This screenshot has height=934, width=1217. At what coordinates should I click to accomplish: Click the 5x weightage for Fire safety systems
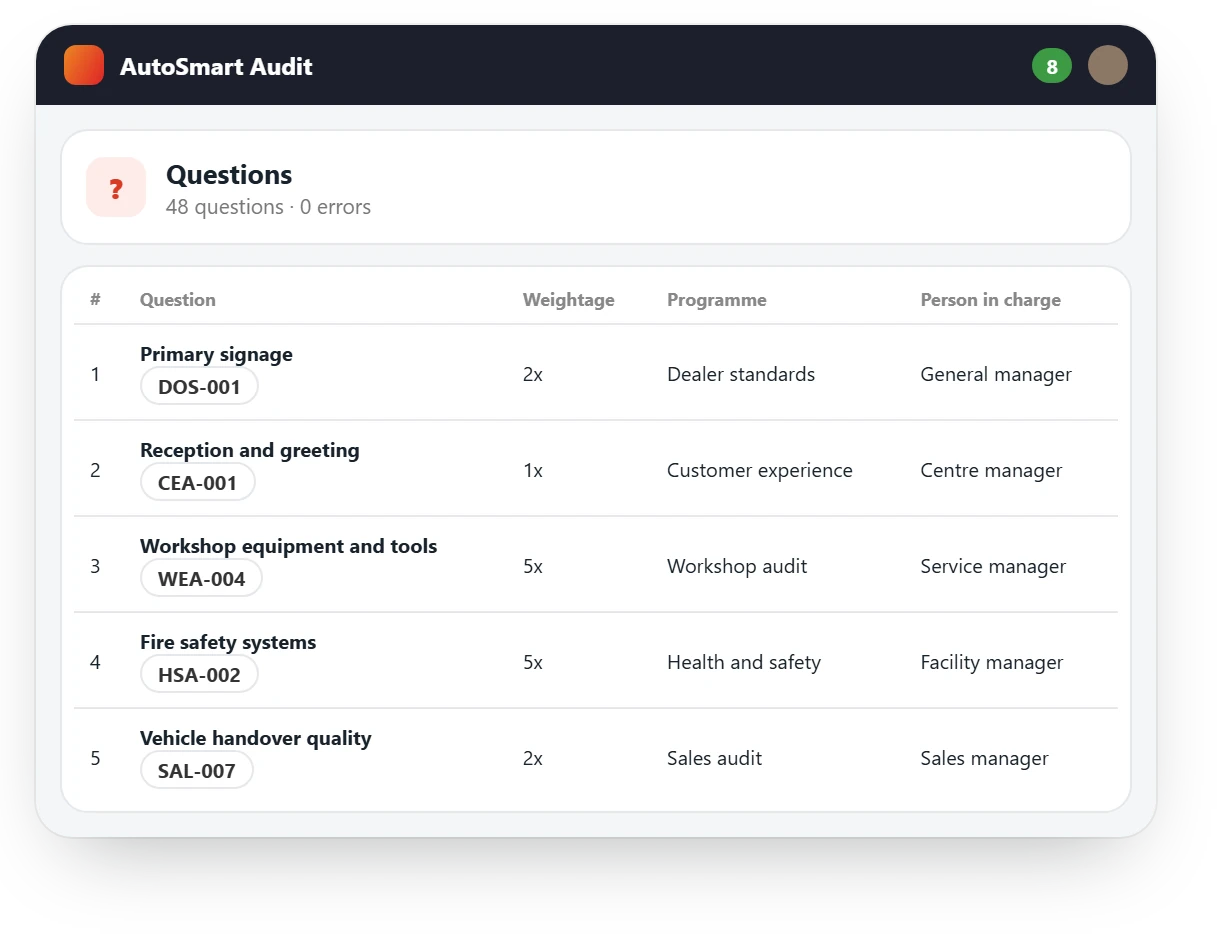tap(533, 662)
